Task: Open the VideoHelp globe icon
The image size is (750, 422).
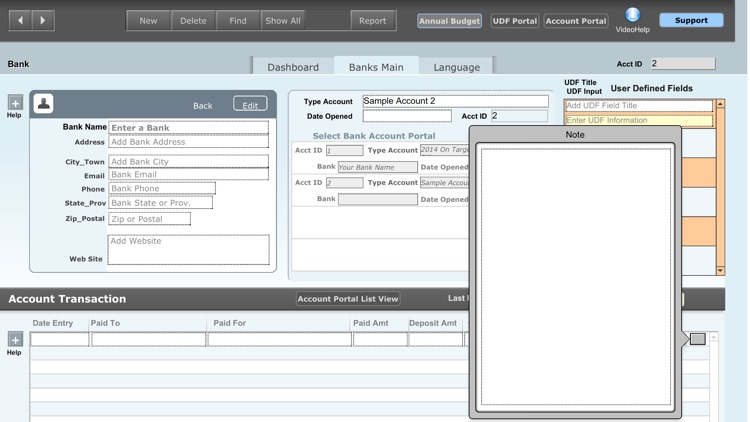Action: 632,15
